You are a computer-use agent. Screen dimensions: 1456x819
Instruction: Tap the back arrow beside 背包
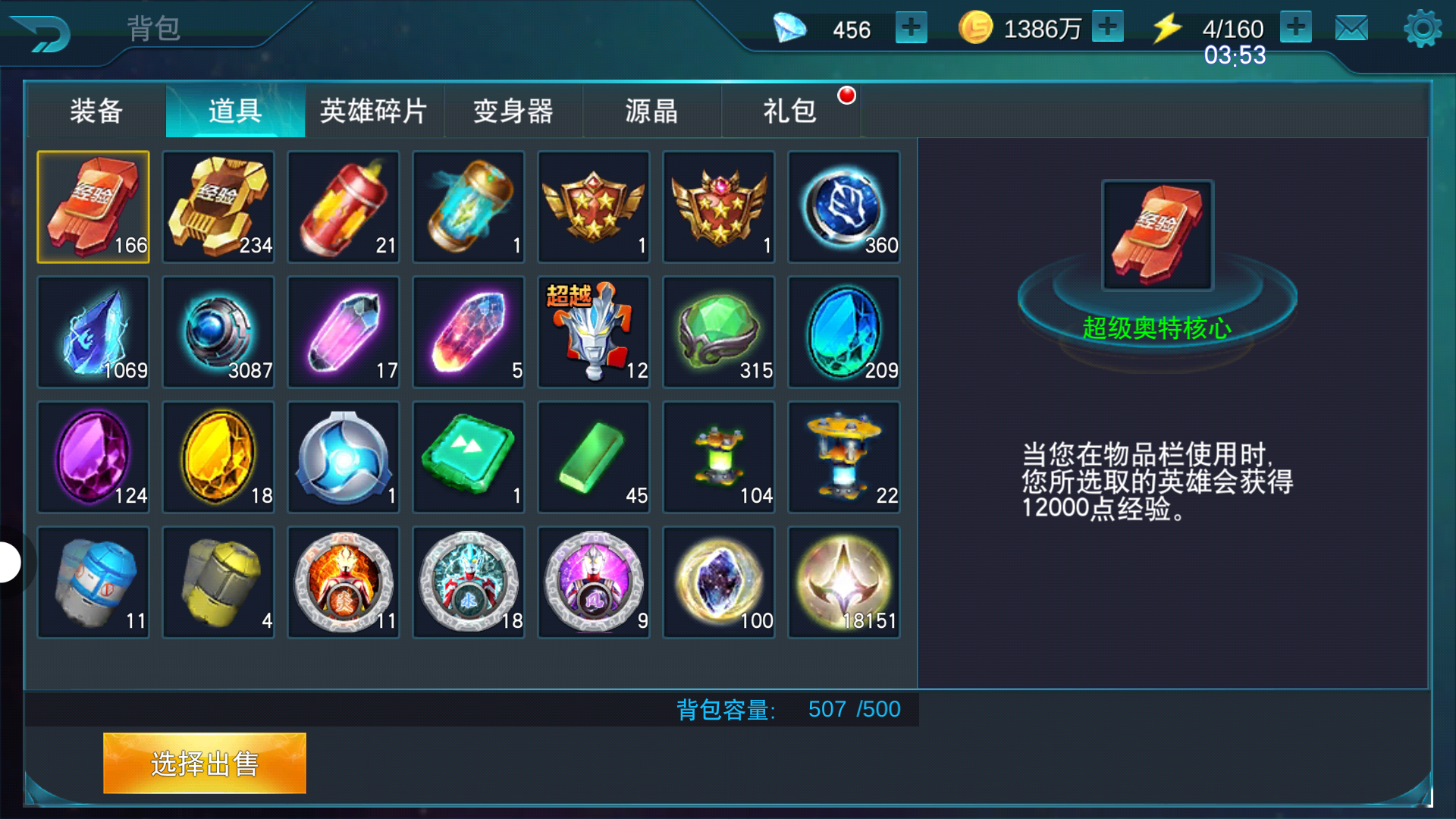coord(42,33)
